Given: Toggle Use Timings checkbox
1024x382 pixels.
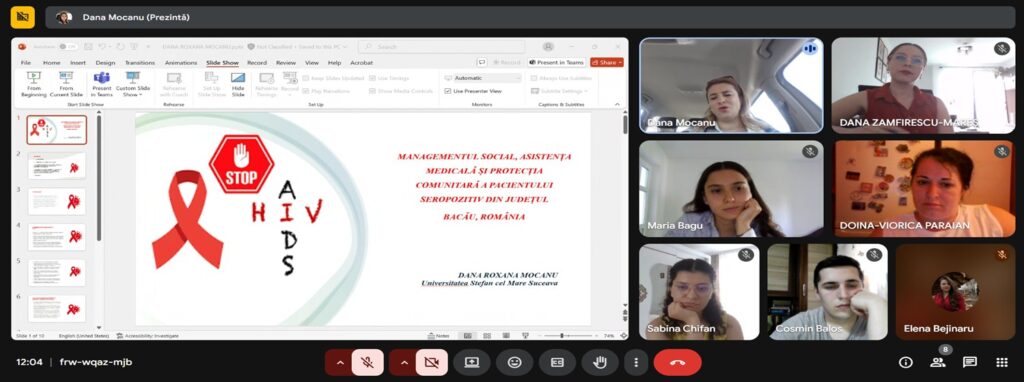Looking at the screenshot, I should (372, 78).
